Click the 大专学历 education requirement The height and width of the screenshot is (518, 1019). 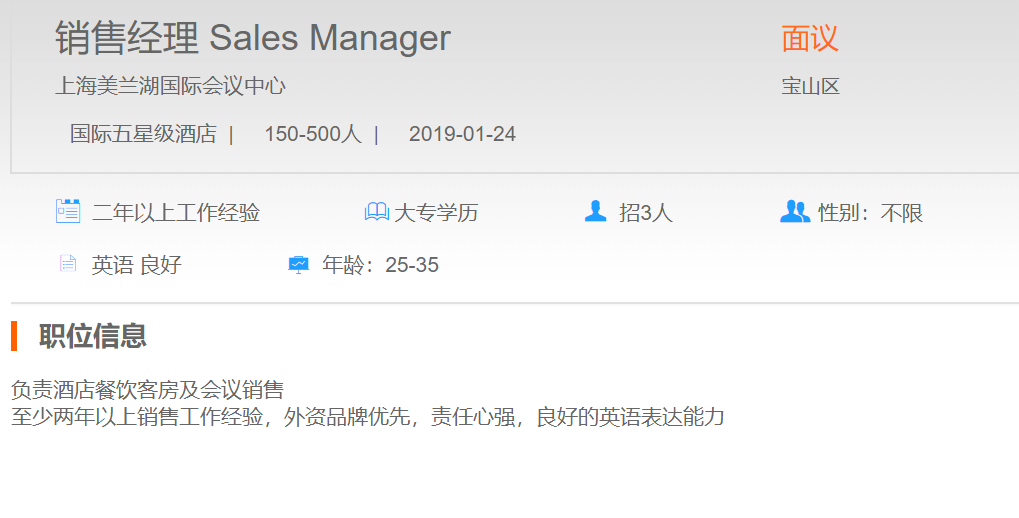pyautogui.click(x=436, y=212)
